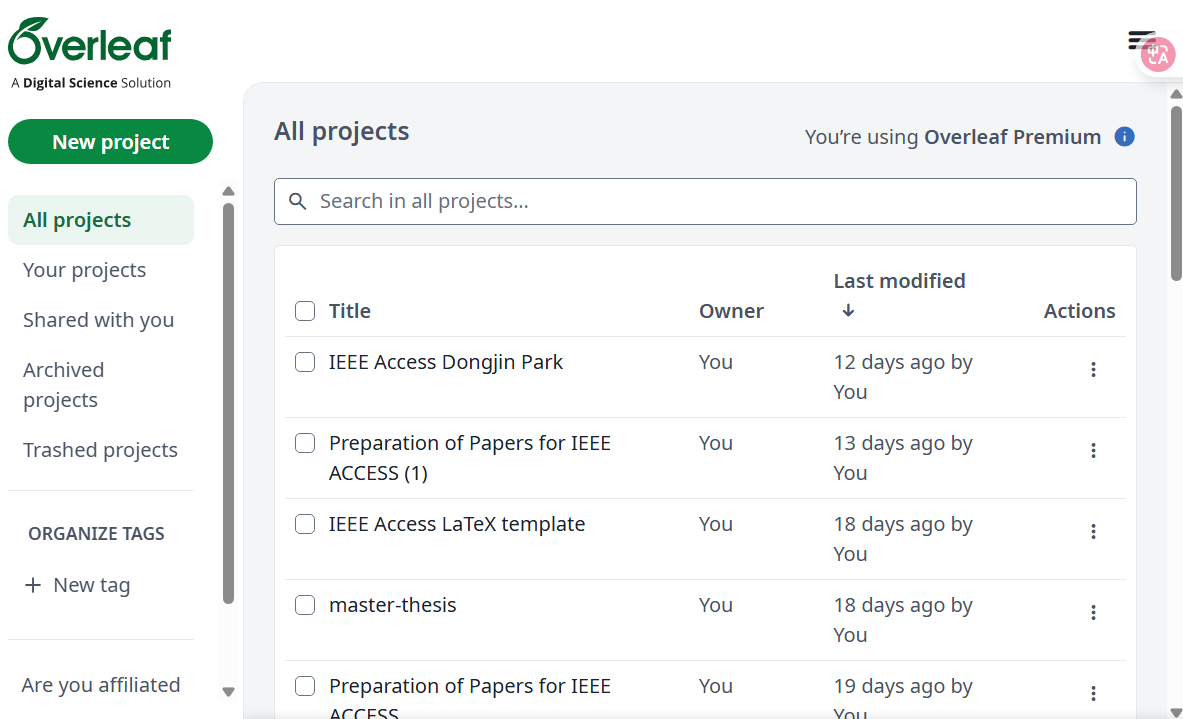Screen dimensions: 1183x719
Task: Toggle Last modified sort arrow
Action: [848, 311]
